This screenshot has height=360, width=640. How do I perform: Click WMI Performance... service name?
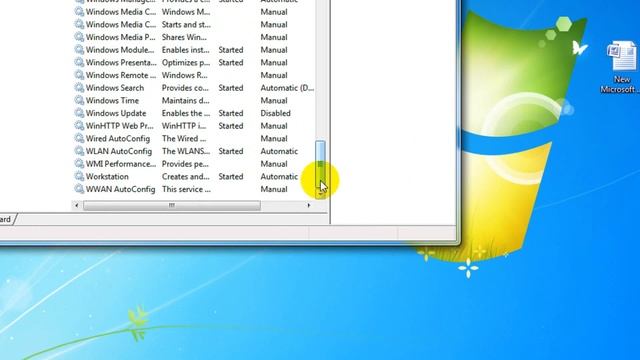click(121, 164)
